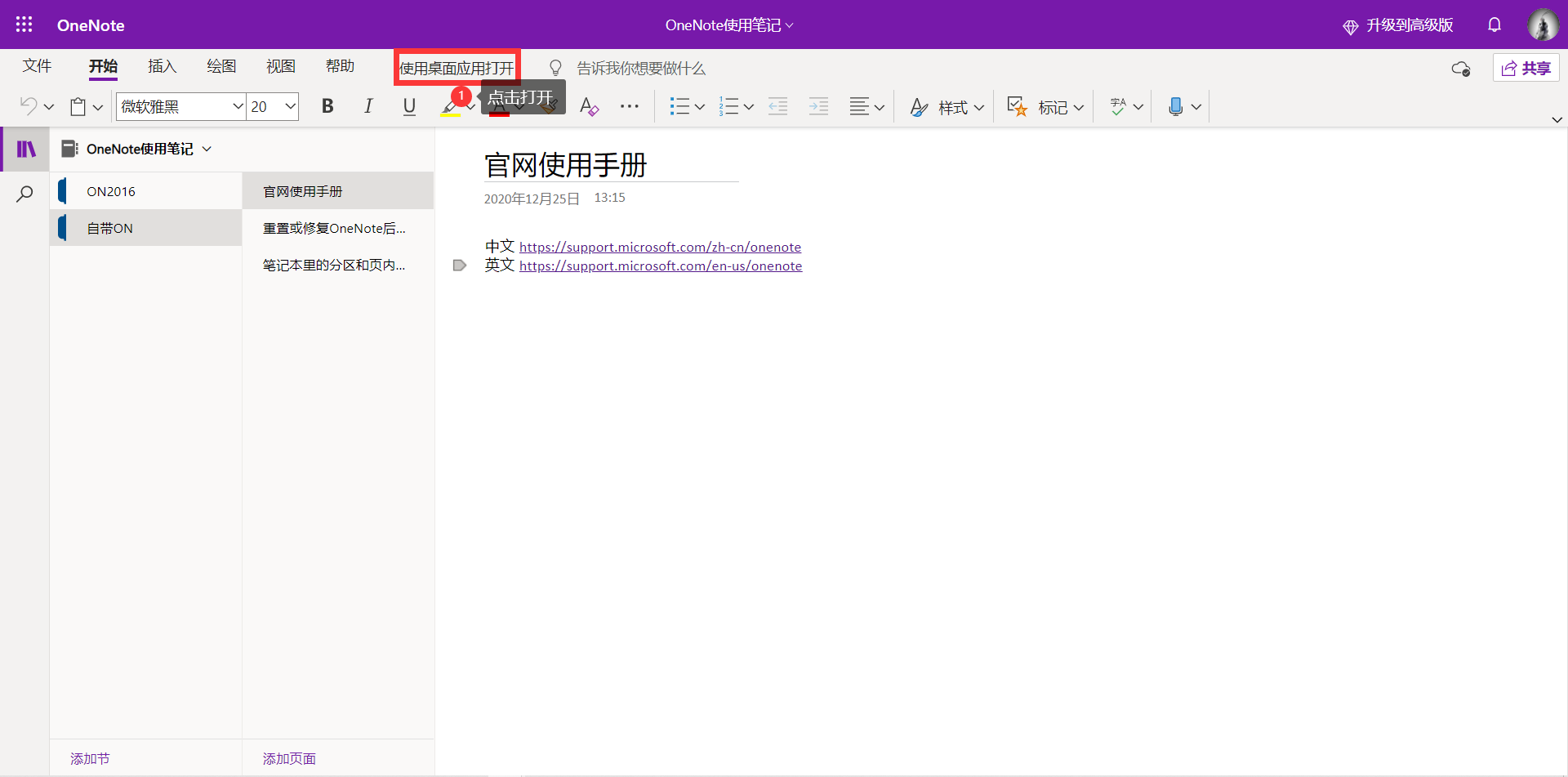
Task: Run the spelling check icon
Action: tap(1118, 106)
